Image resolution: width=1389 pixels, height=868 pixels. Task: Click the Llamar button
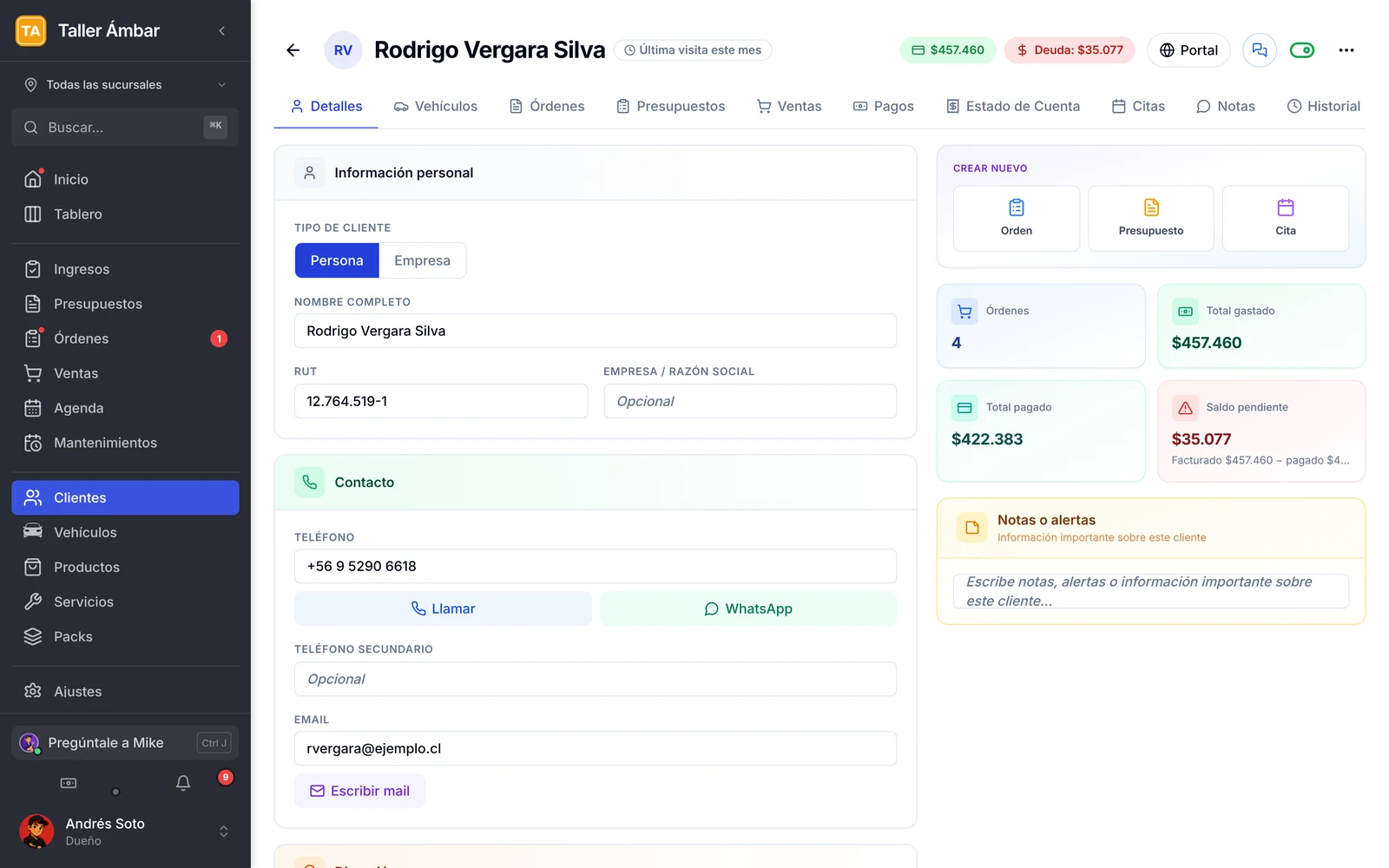(443, 608)
